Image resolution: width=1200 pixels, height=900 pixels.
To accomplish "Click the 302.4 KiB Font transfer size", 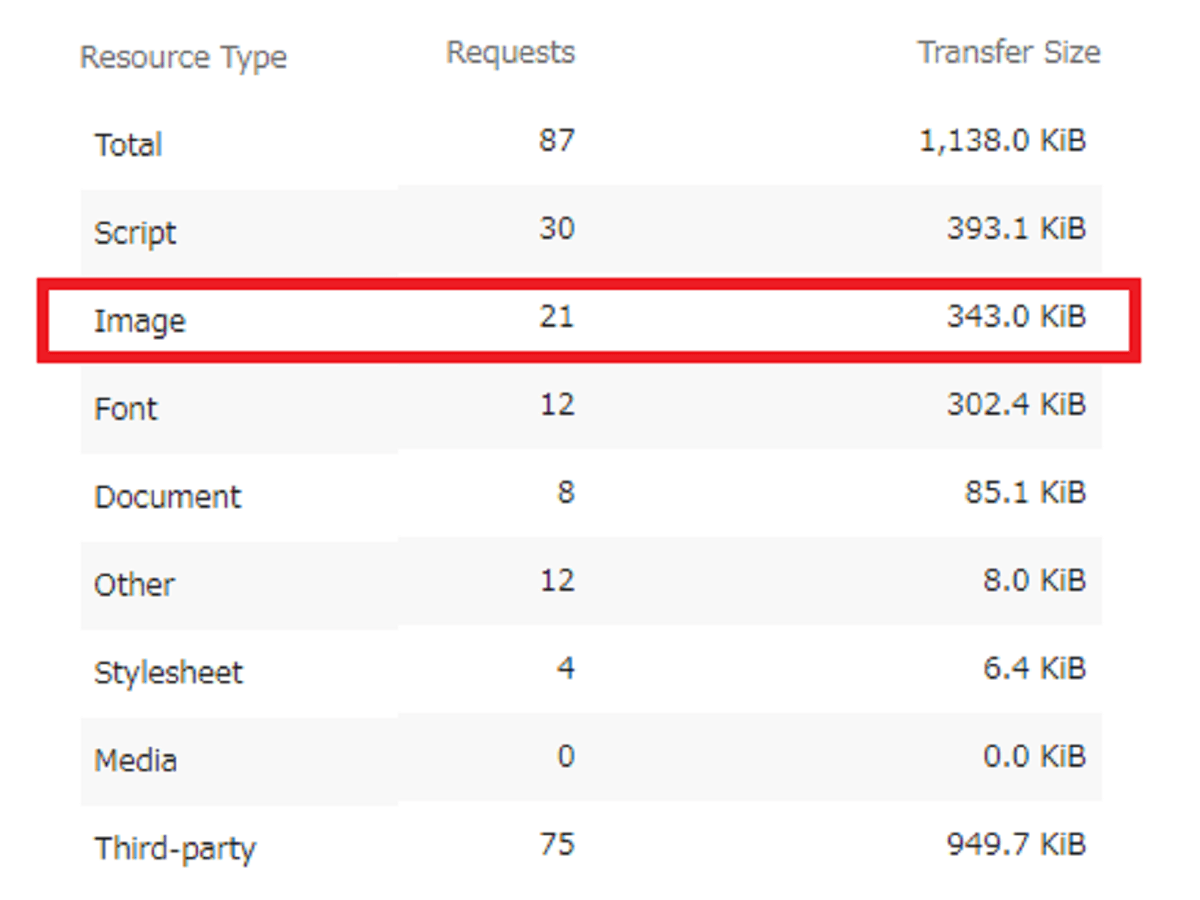I will click(x=1016, y=405).
